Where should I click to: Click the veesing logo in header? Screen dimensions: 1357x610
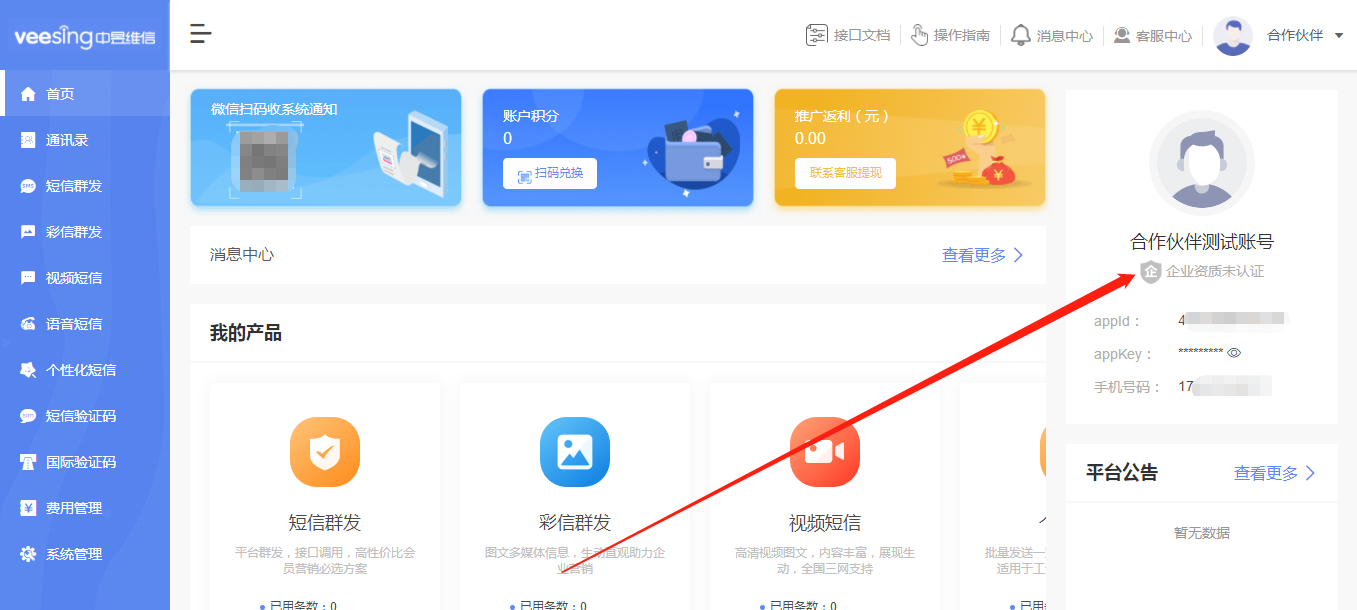pos(84,37)
